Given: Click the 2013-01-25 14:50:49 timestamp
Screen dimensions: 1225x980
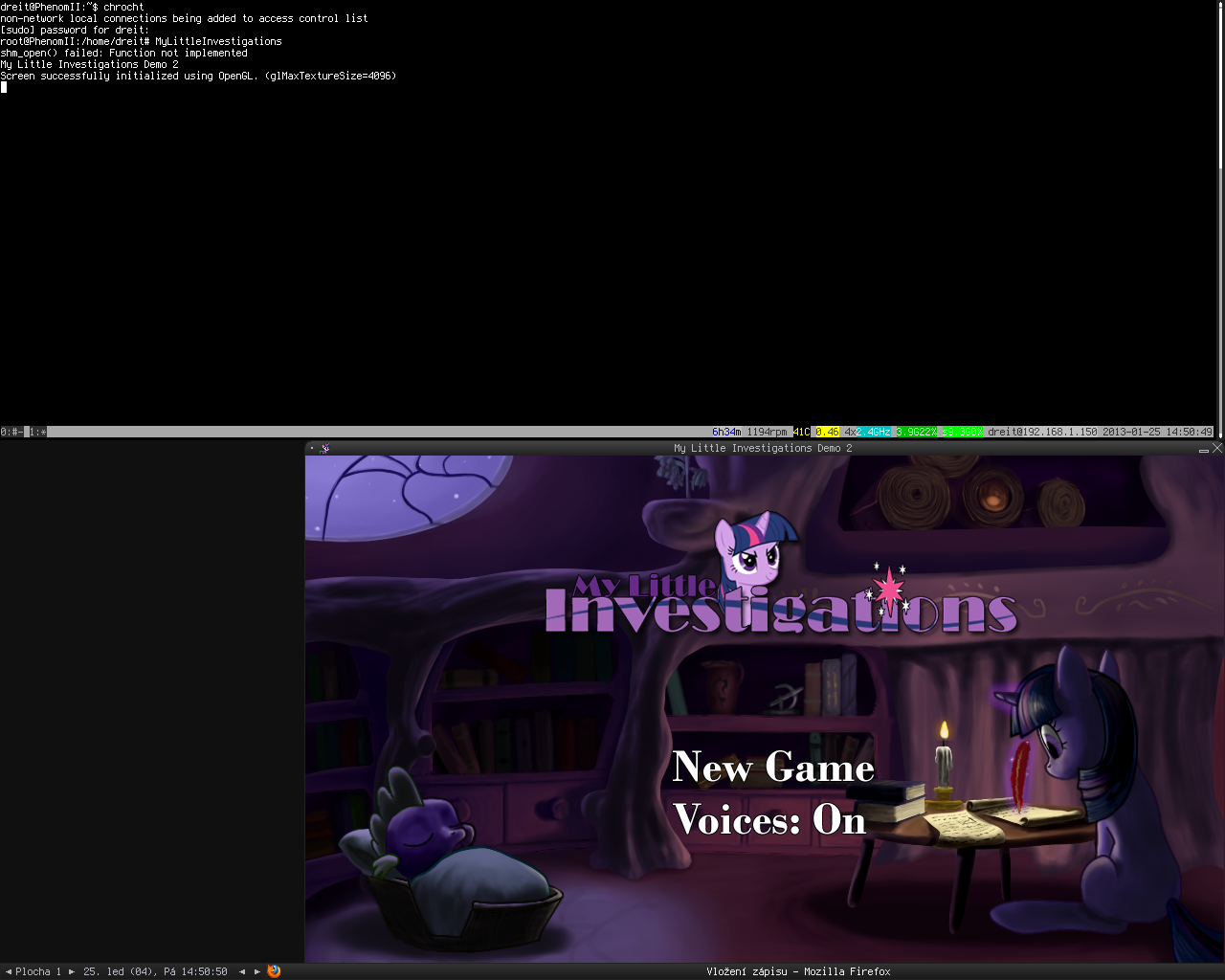Looking at the screenshot, I should 1158,433.
